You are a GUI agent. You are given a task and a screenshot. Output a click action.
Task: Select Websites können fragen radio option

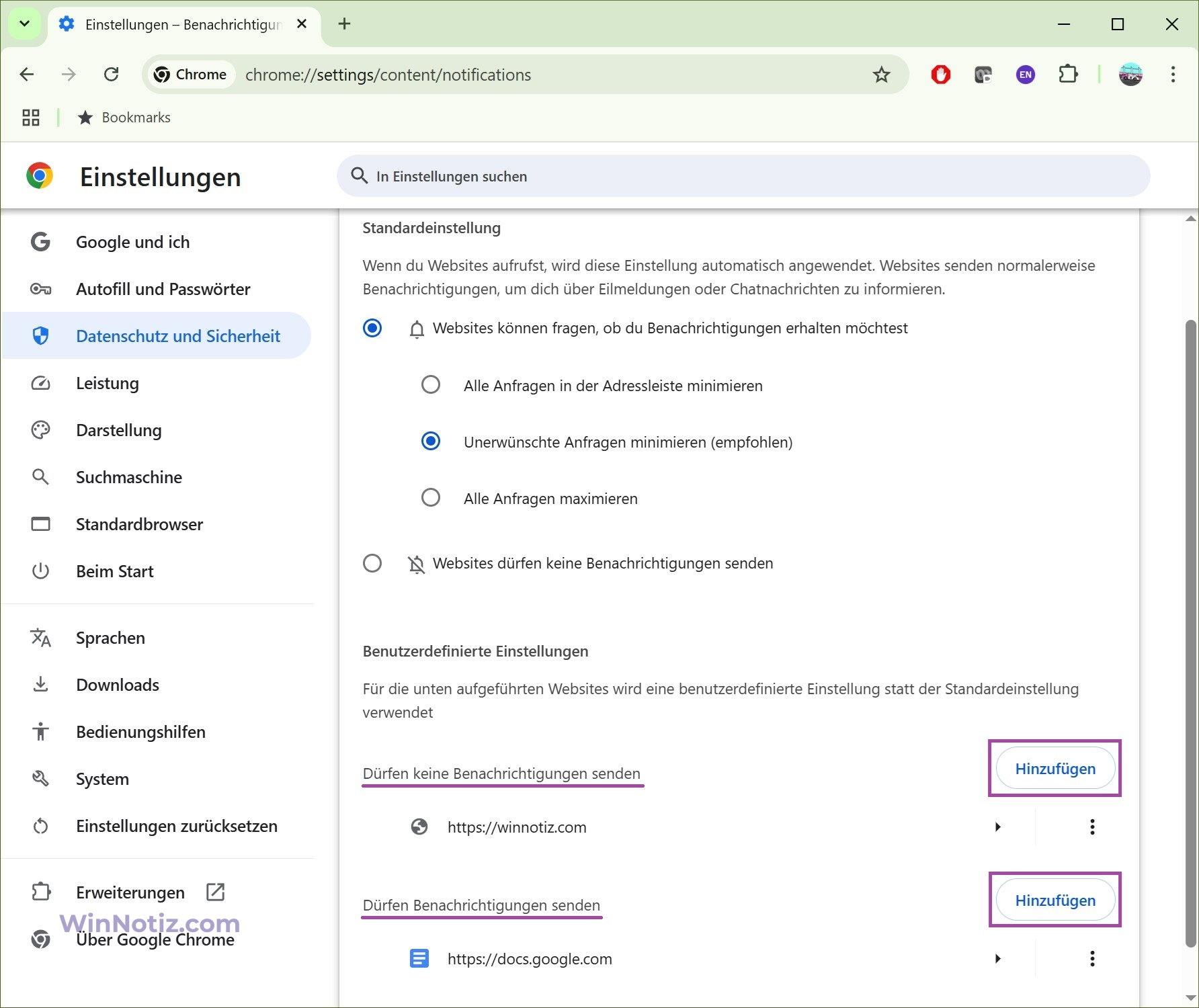click(372, 328)
